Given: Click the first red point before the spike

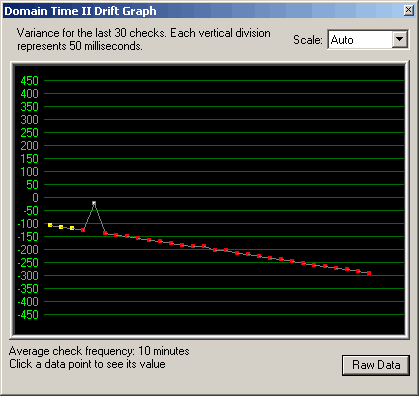Looking at the screenshot, I should point(83,230).
